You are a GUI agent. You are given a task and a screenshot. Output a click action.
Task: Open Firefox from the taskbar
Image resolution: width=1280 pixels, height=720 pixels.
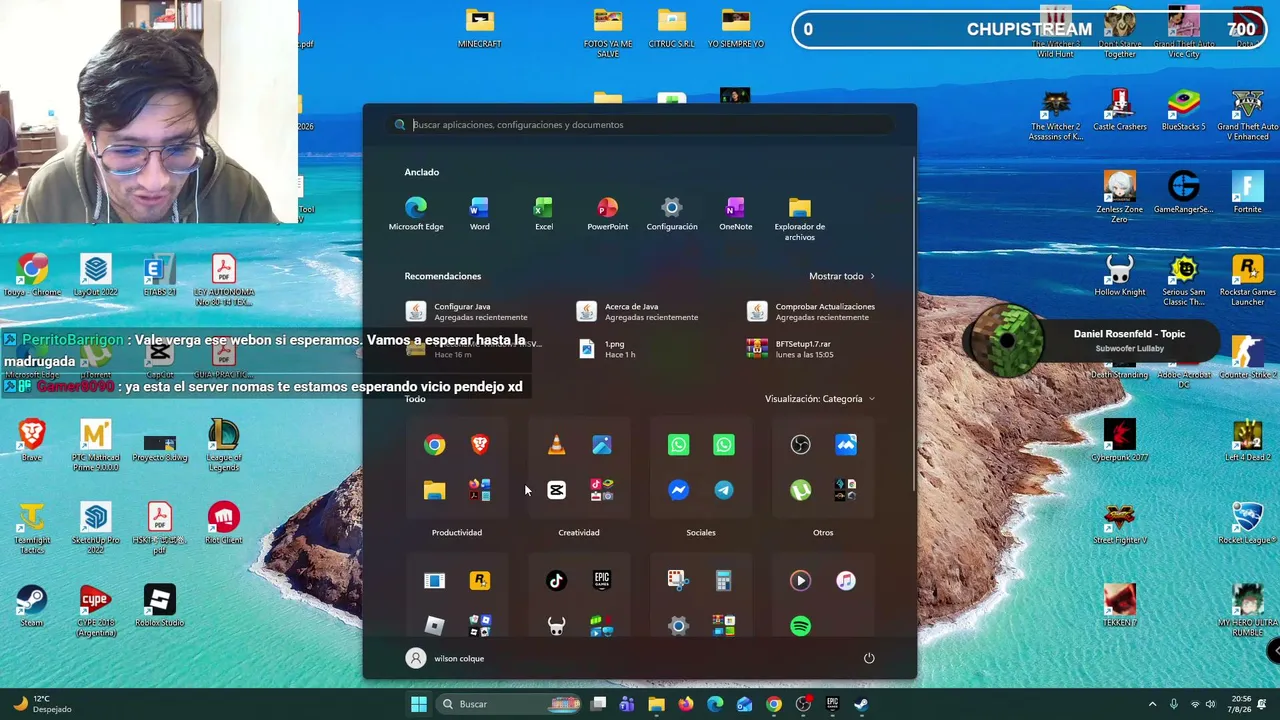point(685,704)
